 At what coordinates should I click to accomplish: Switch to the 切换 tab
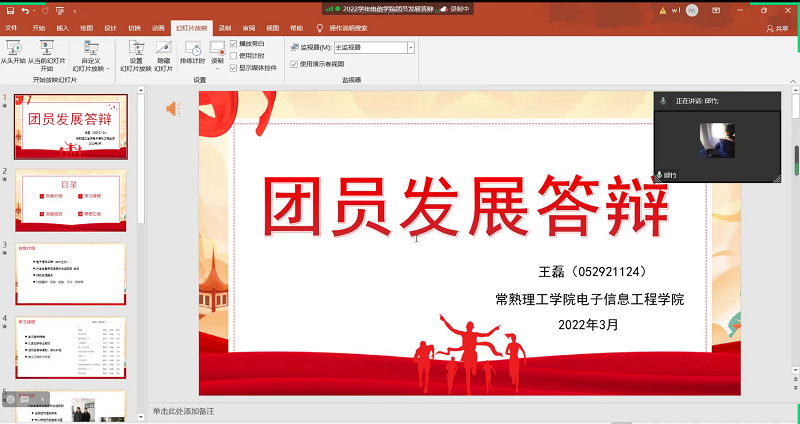click(134, 28)
